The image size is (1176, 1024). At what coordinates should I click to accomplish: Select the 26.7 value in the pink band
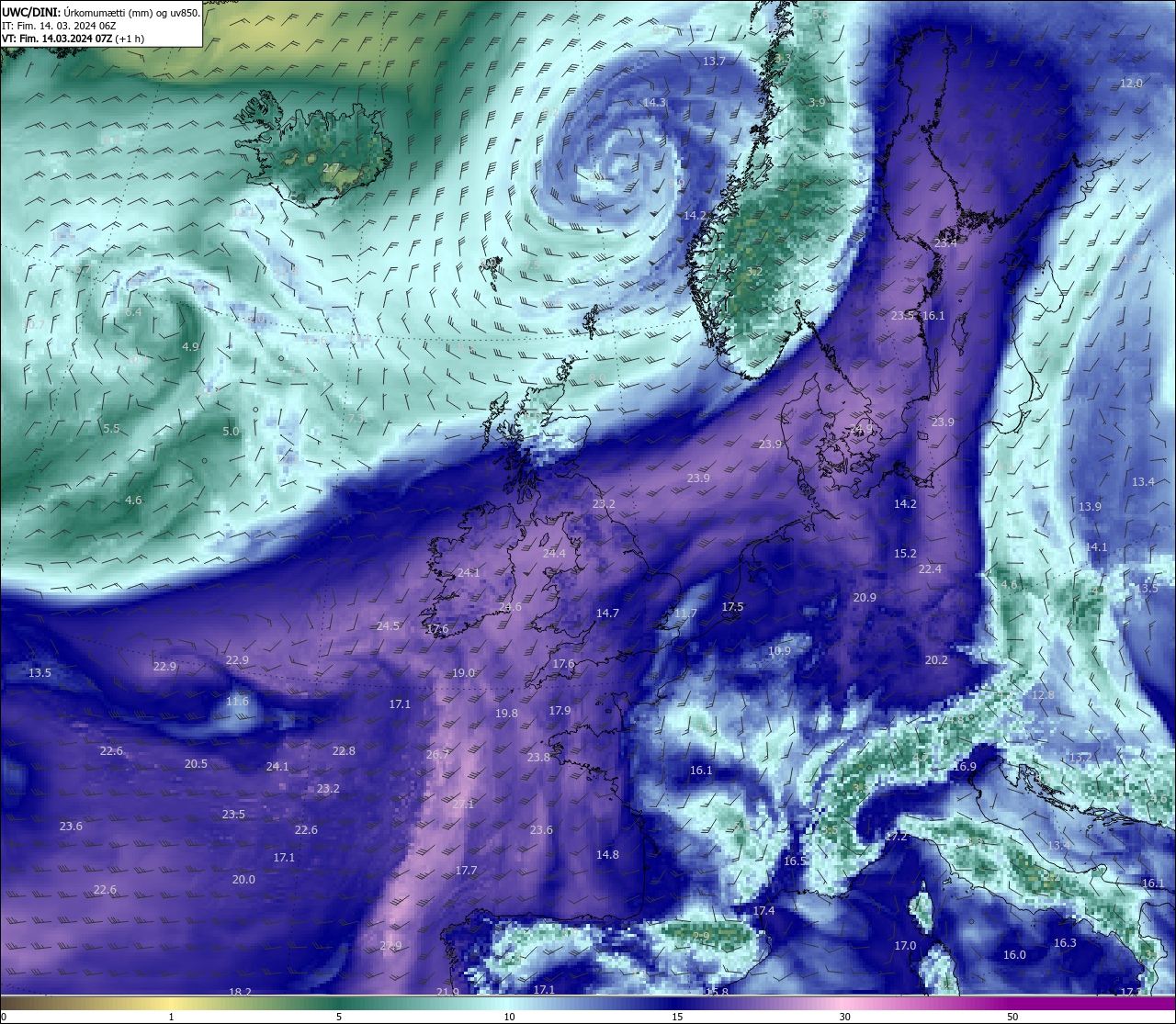pos(437,754)
